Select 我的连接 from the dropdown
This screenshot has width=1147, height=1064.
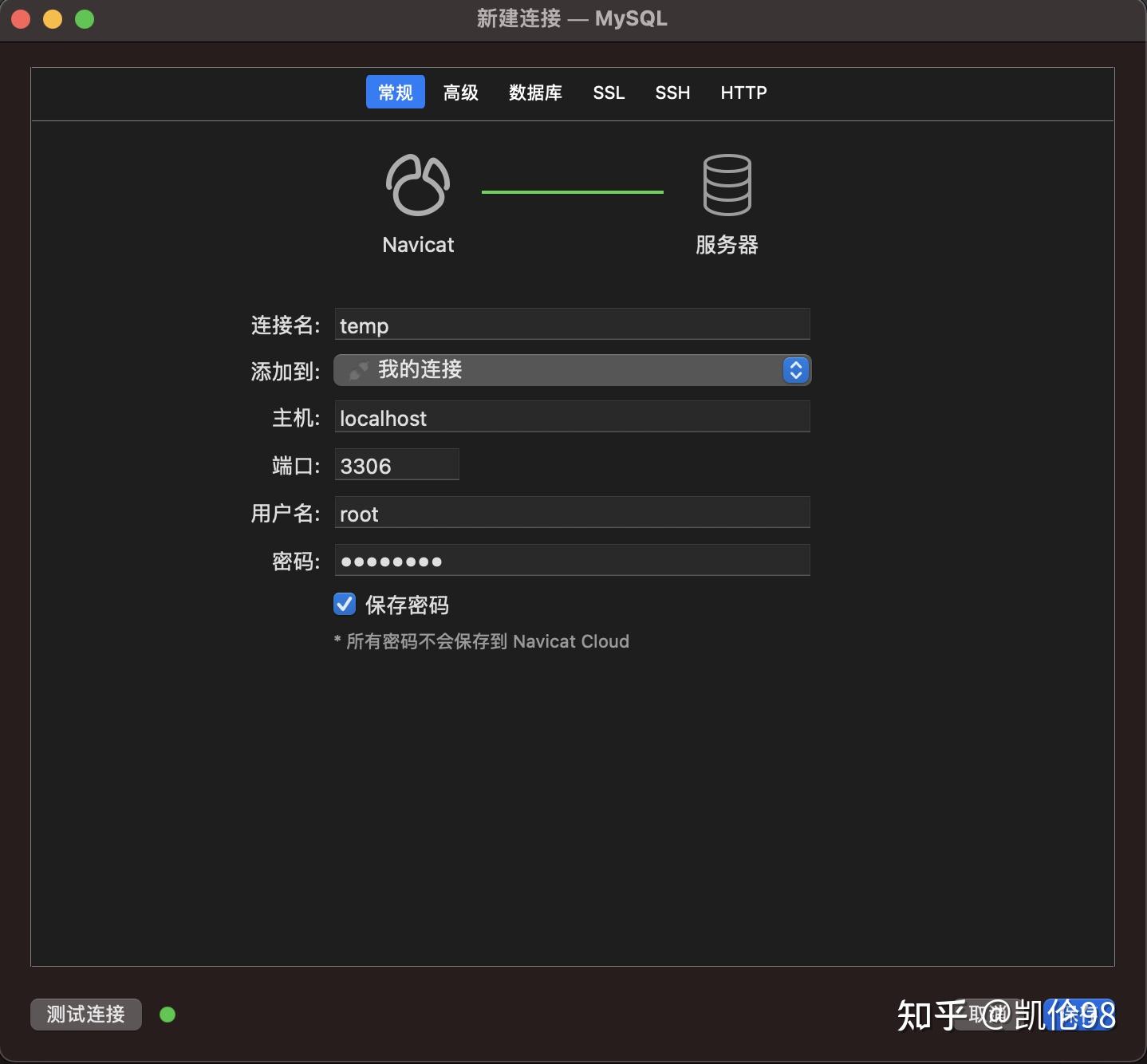(x=572, y=370)
